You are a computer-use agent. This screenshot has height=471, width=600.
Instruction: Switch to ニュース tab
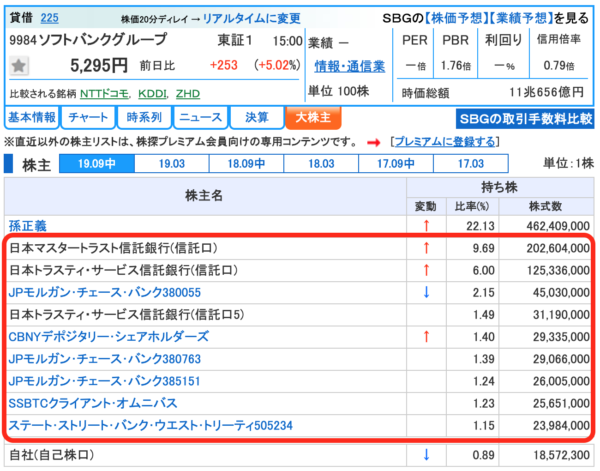(x=201, y=117)
